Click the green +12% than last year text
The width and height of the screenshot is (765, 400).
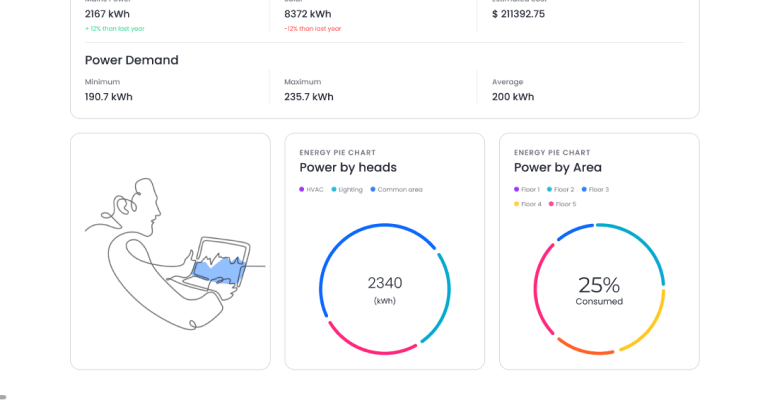pos(115,28)
